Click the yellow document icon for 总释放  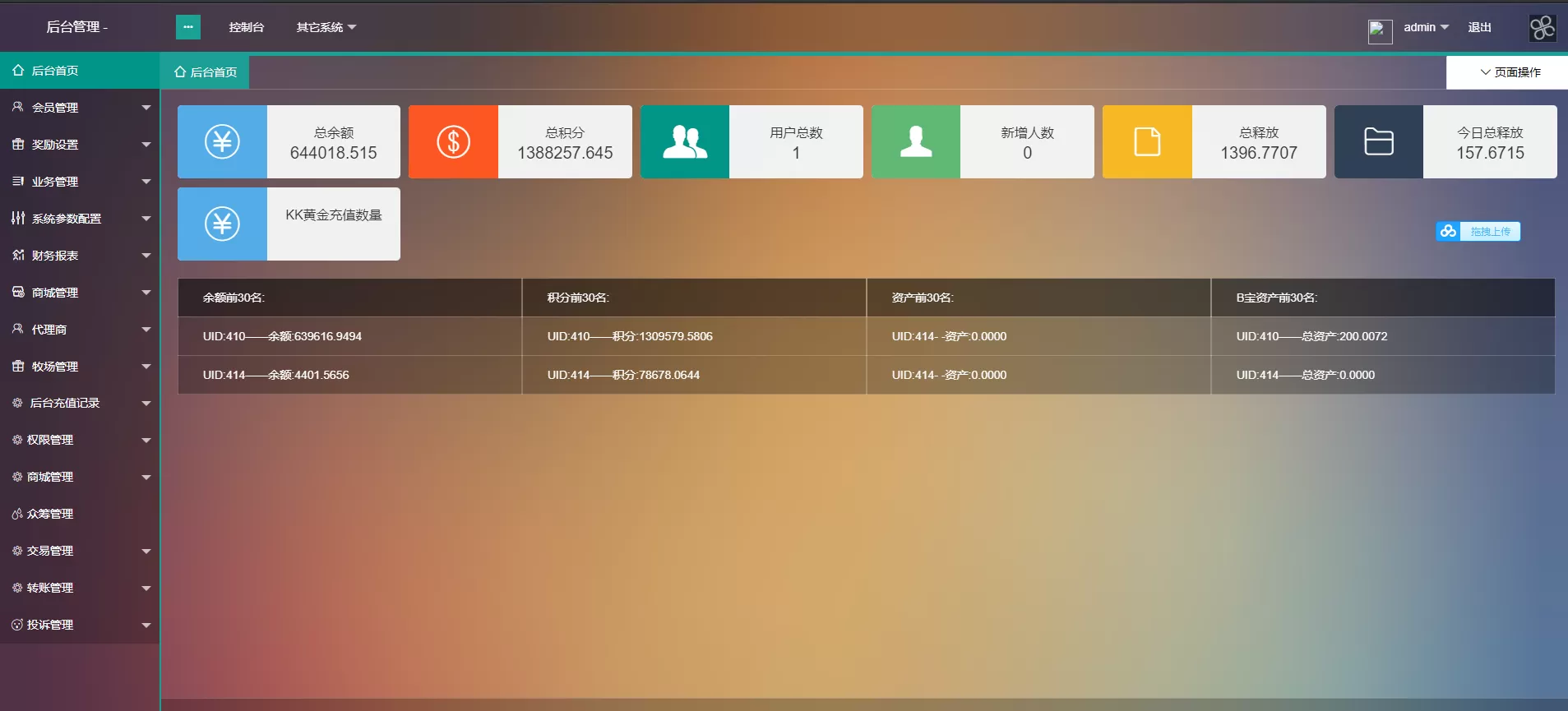(1147, 141)
